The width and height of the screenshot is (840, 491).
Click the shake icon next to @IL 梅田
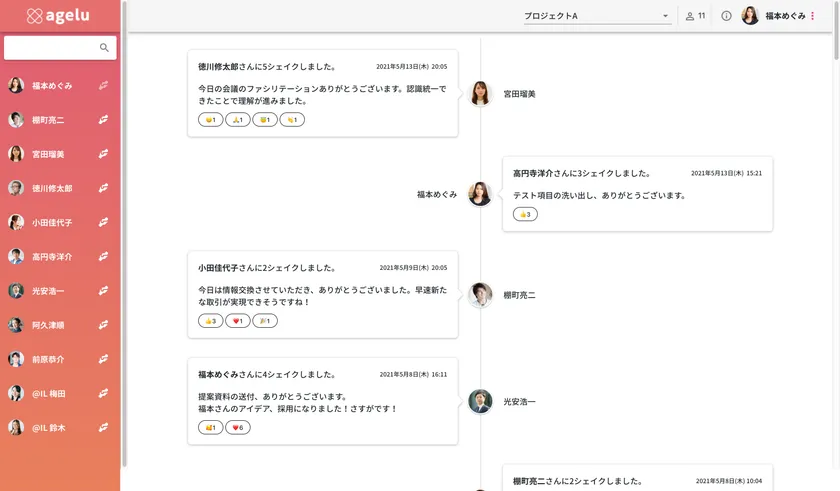[104, 394]
